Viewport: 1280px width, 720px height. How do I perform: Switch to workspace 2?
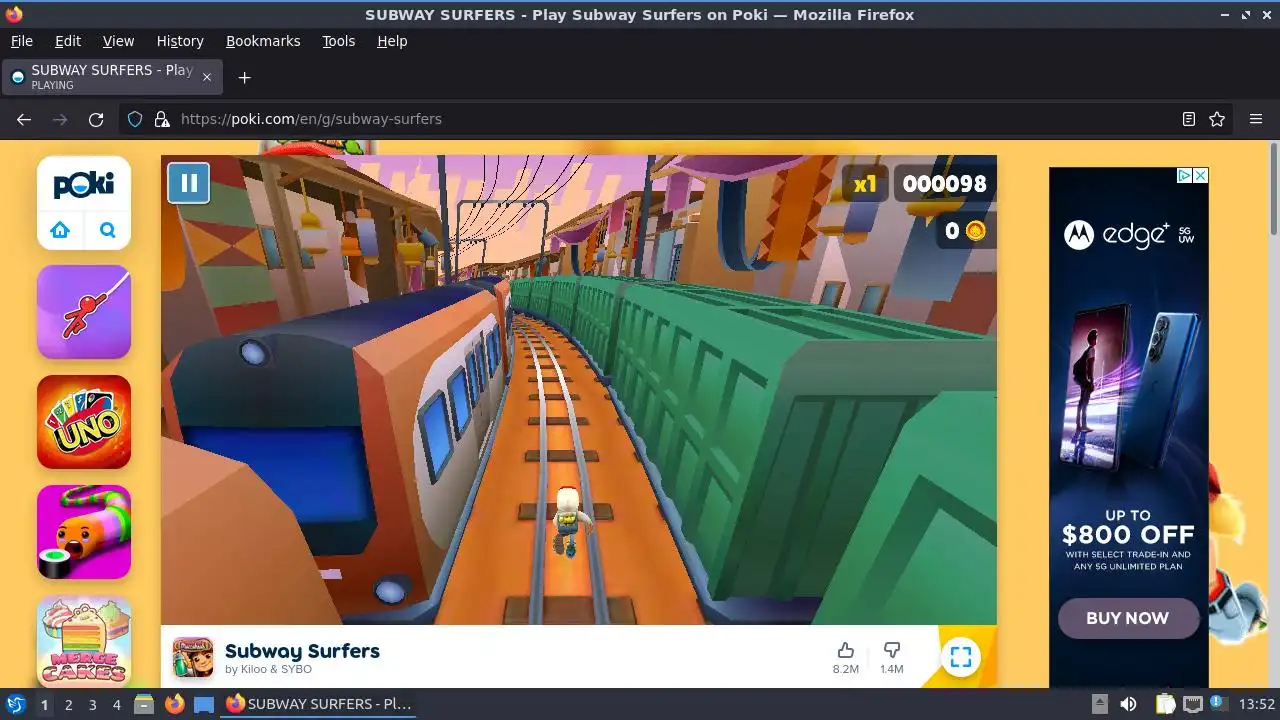(68, 705)
